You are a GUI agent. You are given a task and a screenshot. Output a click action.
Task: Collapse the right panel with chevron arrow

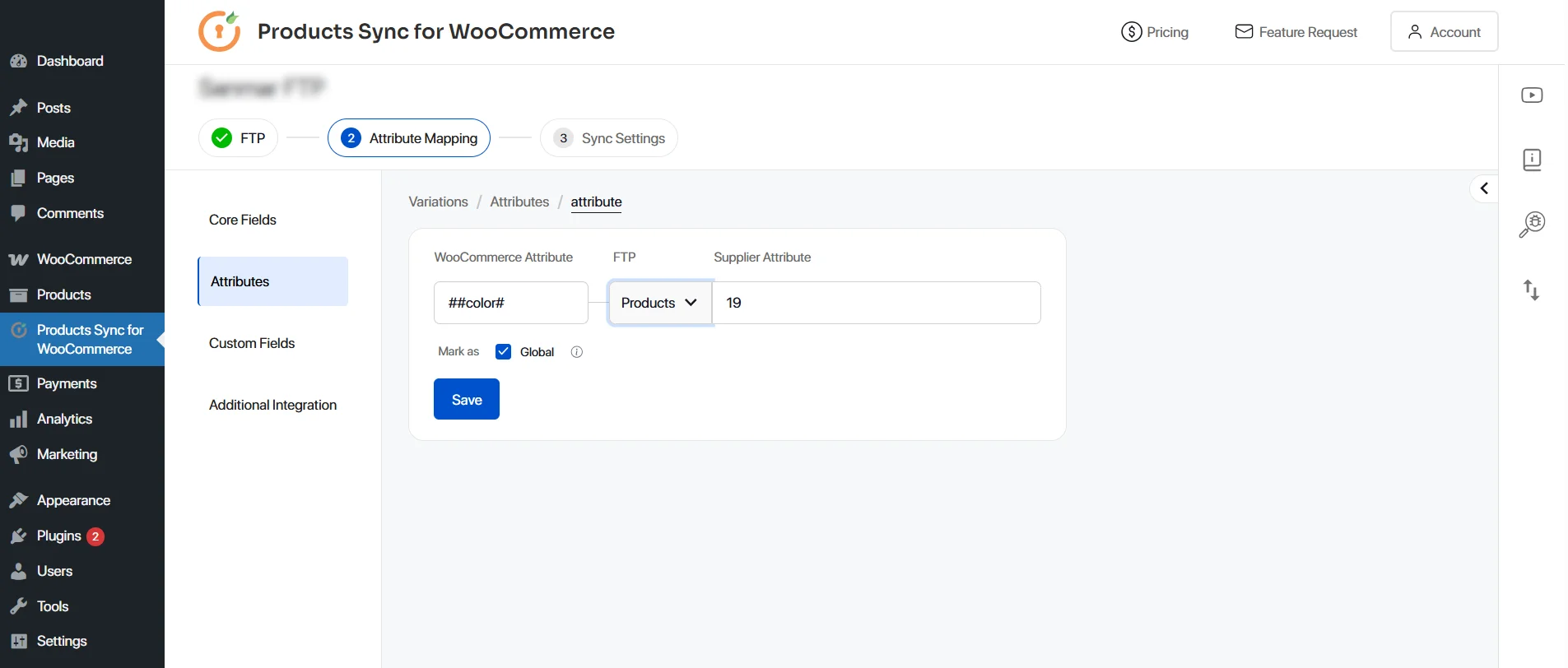coord(1484,188)
